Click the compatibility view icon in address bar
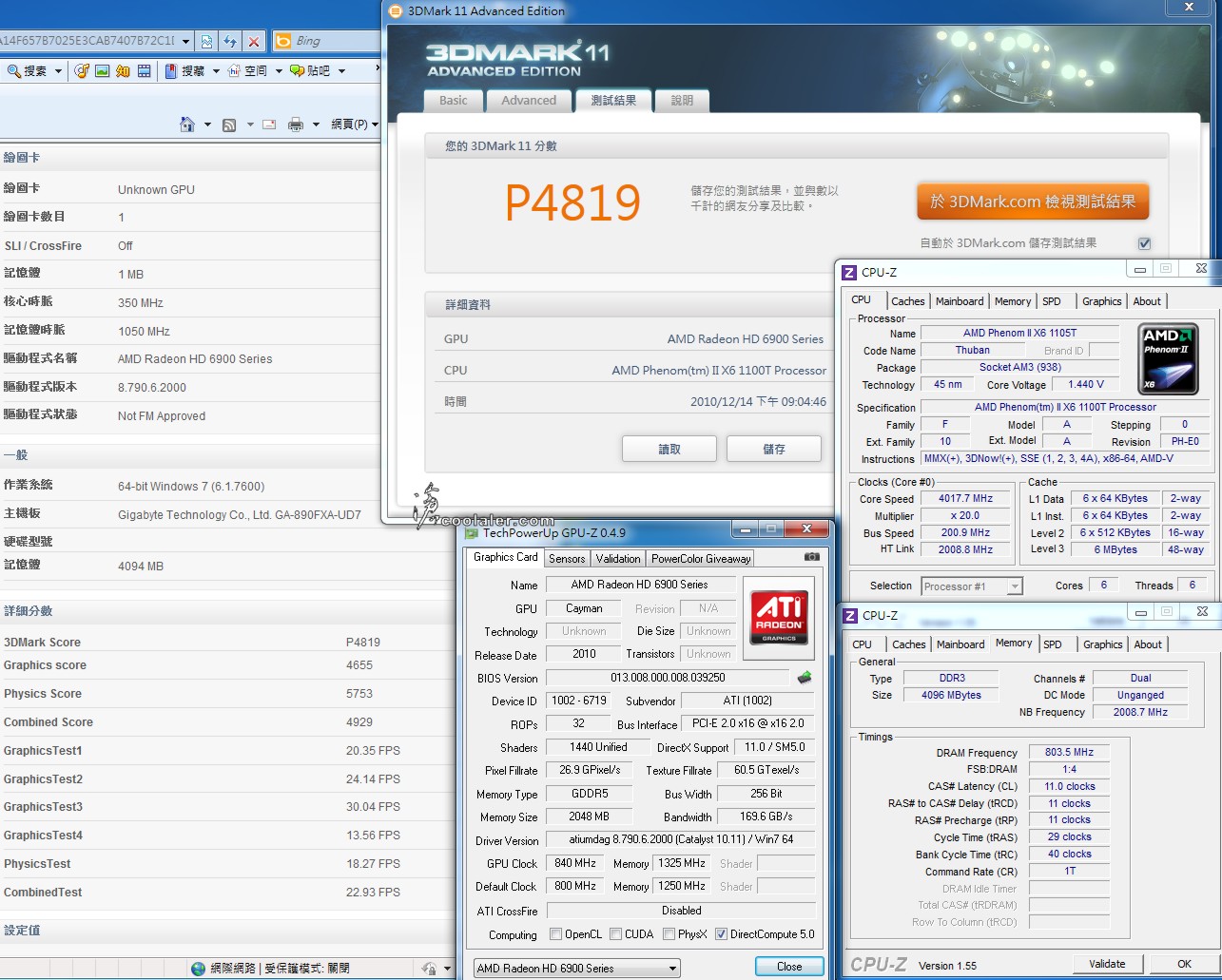The width and height of the screenshot is (1222, 980). pyautogui.click(x=206, y=41)
